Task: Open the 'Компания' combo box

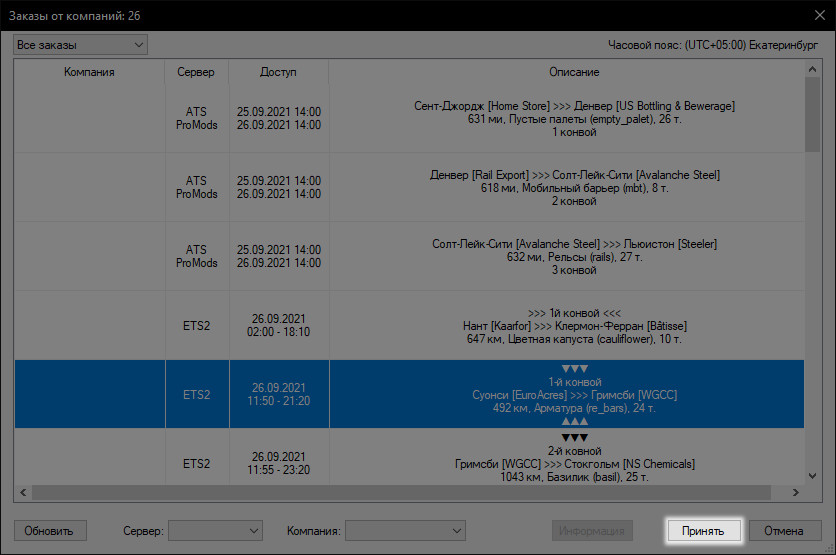Action: 405,530
